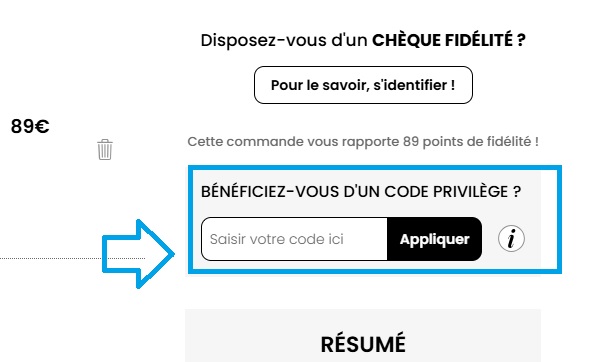Click 'Cette commande vous rapporte' text
This screenshot has width=612, height=362.
(x=293, y=141)
